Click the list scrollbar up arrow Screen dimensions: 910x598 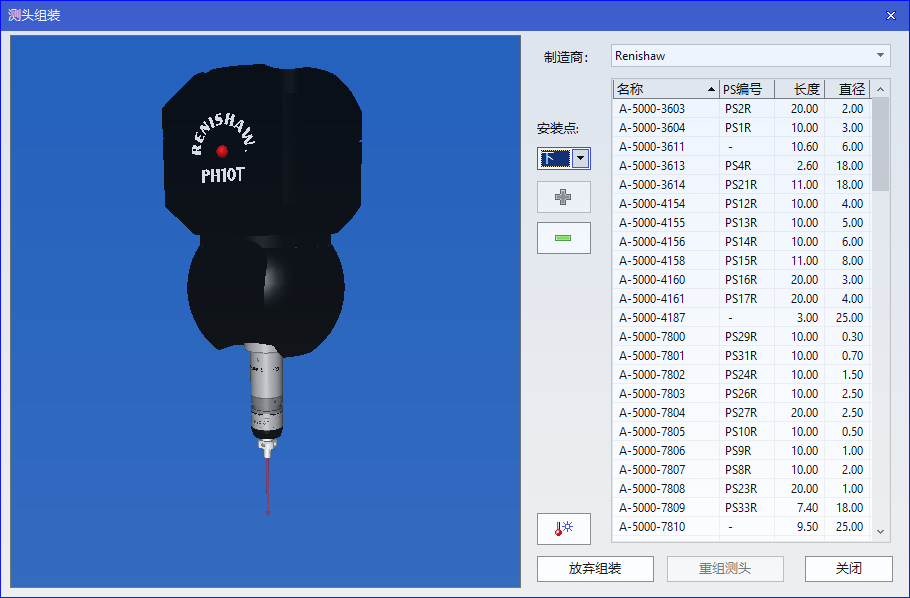[x=880, y=89]
